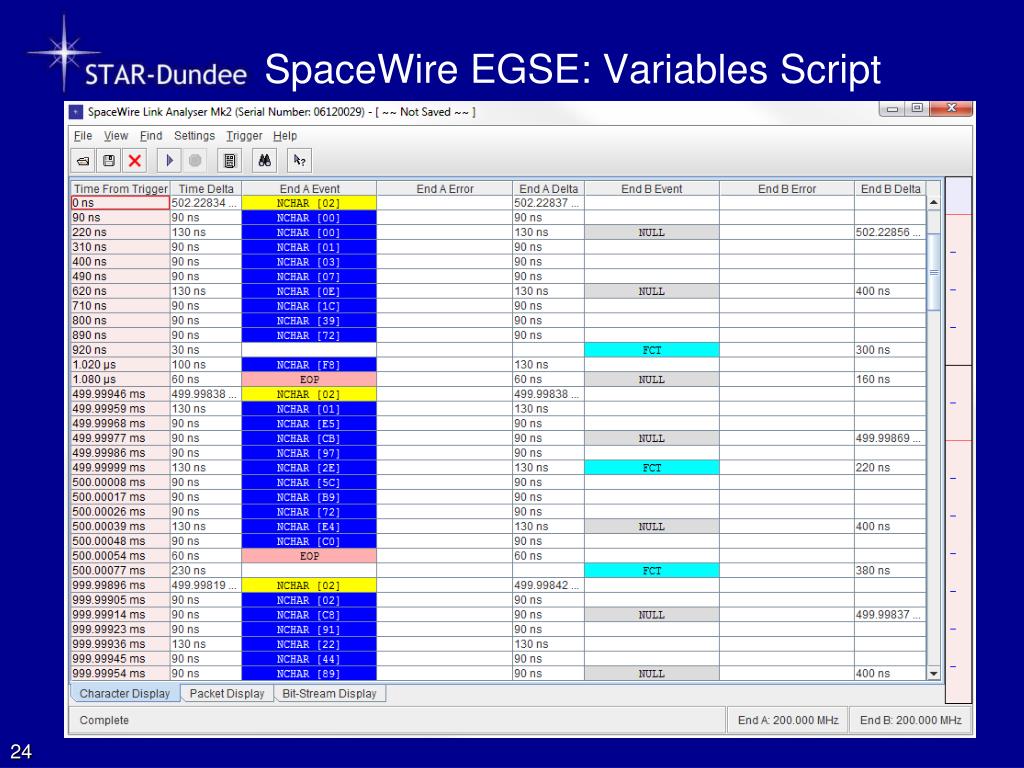Switch to the Character Display tab
Screen dimensions: 1024x768
(124, 694)
